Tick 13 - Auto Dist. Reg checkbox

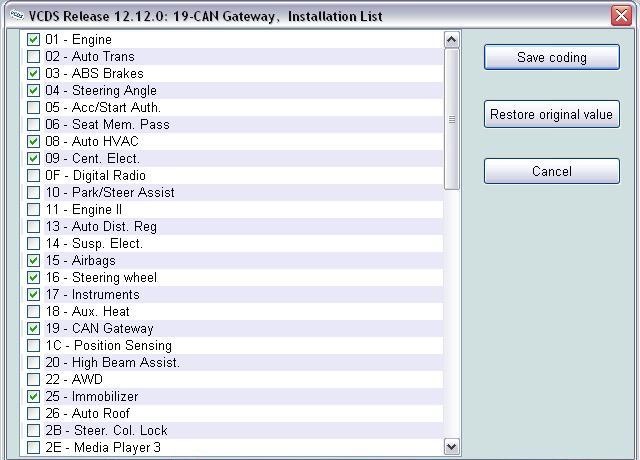click(x=33, y=227)
